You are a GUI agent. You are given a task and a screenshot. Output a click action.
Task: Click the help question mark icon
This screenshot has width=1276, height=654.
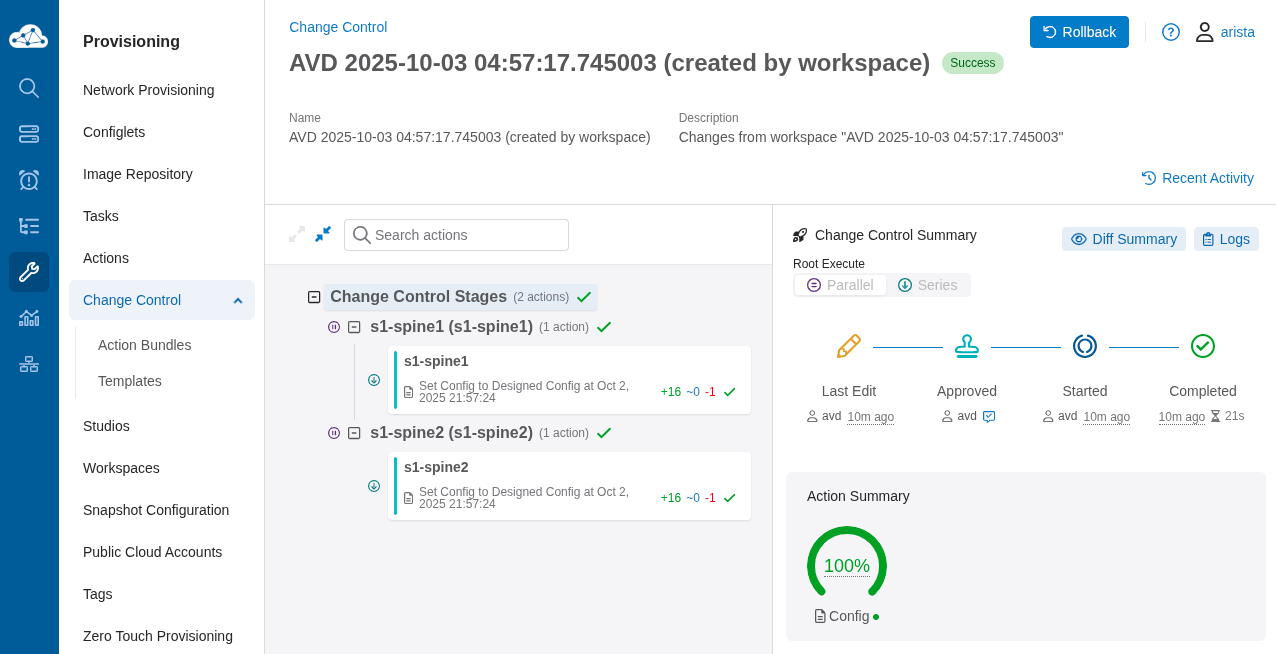point(1171,32)
